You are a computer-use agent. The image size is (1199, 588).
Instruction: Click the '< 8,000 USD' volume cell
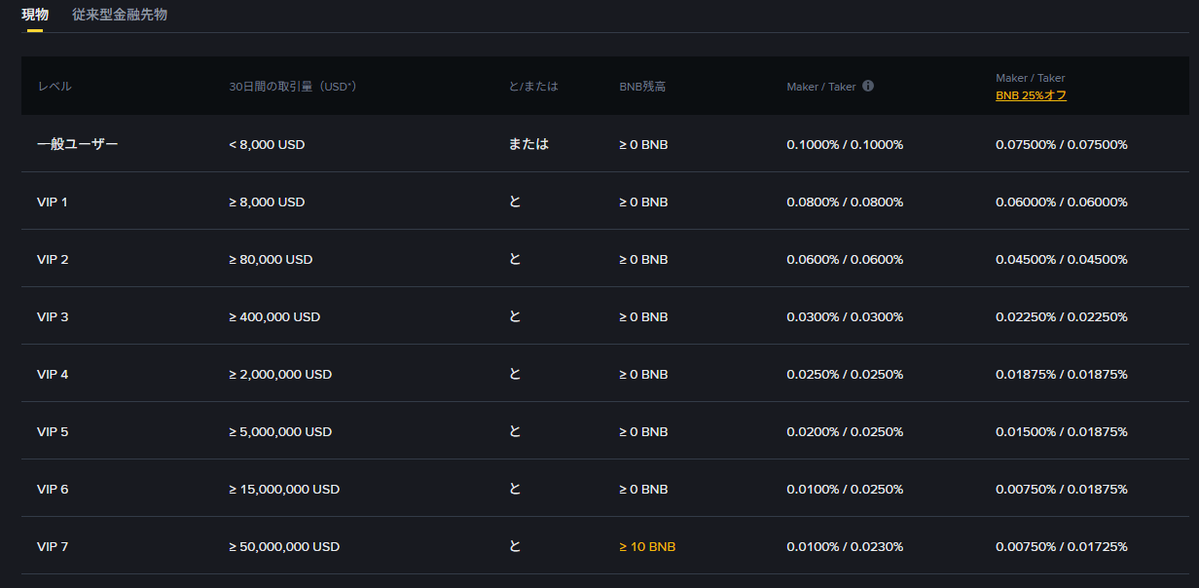[267, 144]
